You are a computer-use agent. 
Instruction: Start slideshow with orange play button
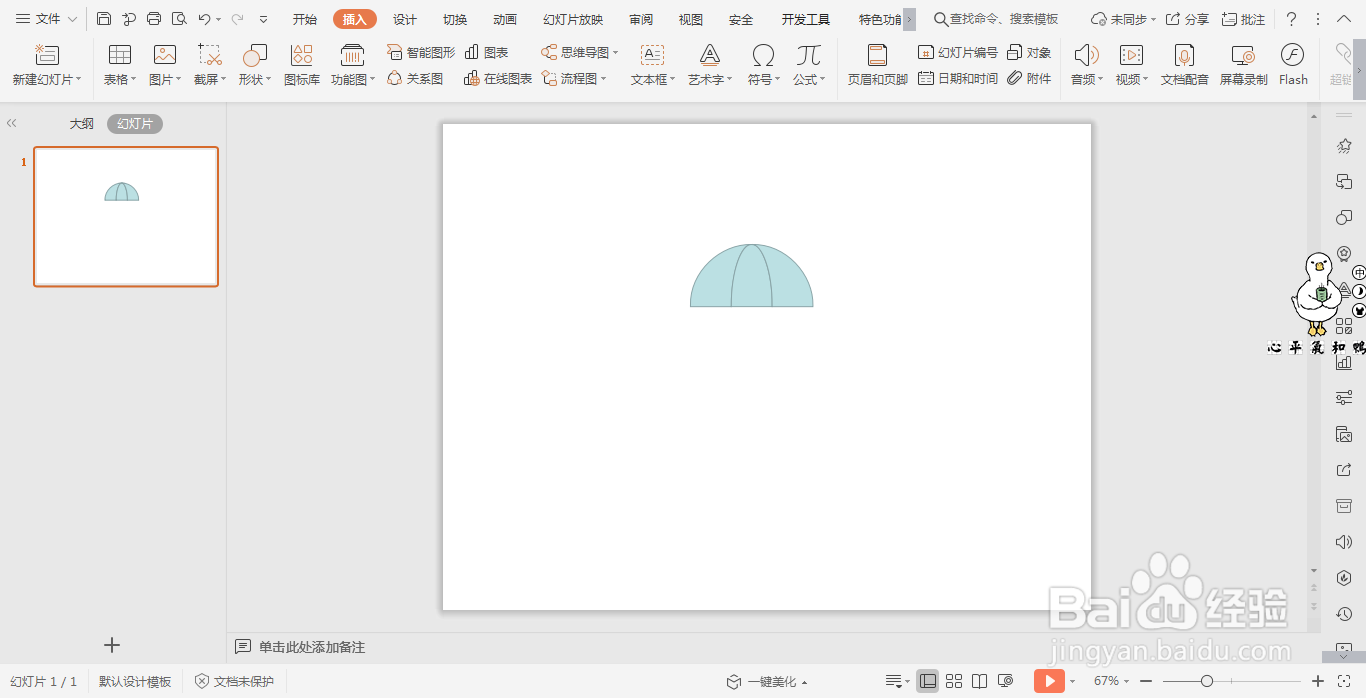coord(1048,681)
